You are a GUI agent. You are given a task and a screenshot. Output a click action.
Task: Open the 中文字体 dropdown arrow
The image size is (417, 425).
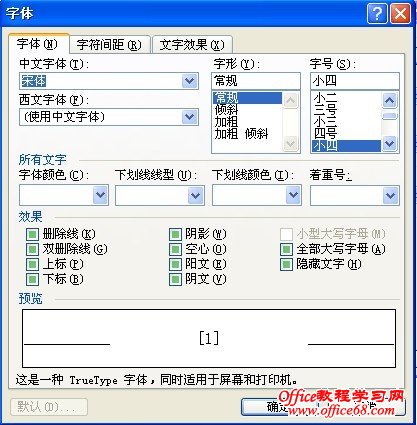[x=190, y=81]
